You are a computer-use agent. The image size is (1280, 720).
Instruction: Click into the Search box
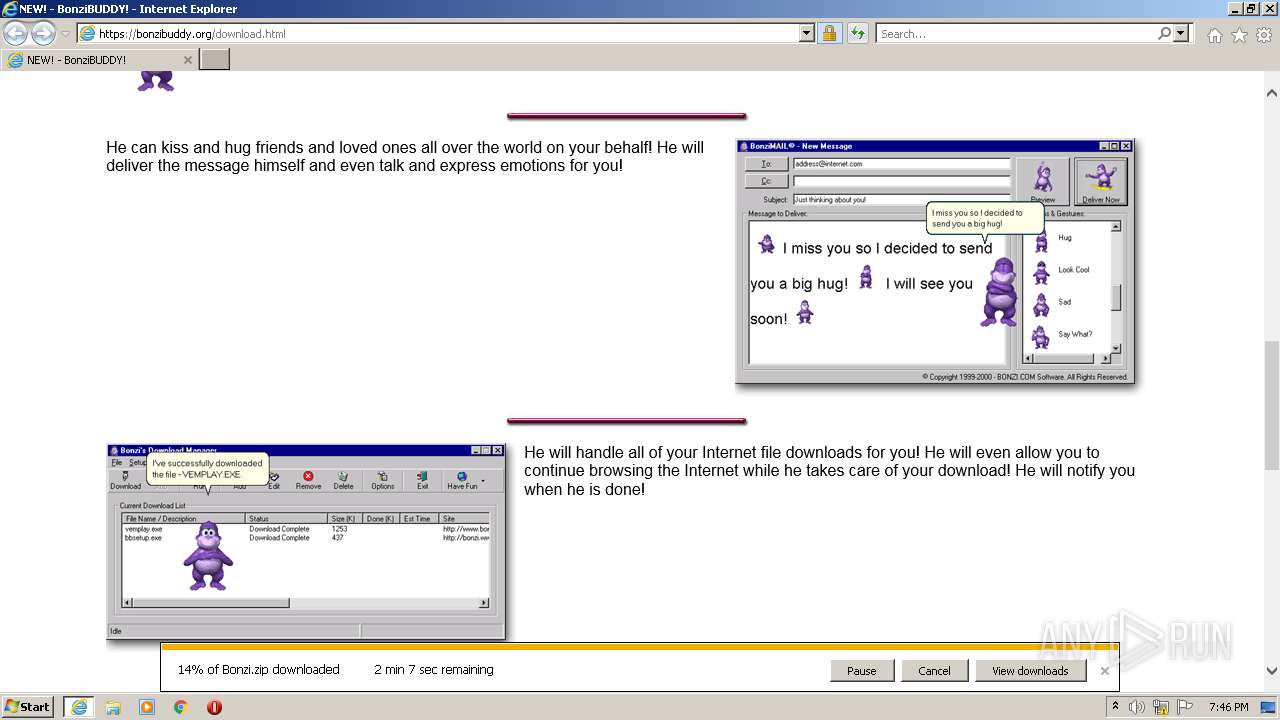[1015, 33]
